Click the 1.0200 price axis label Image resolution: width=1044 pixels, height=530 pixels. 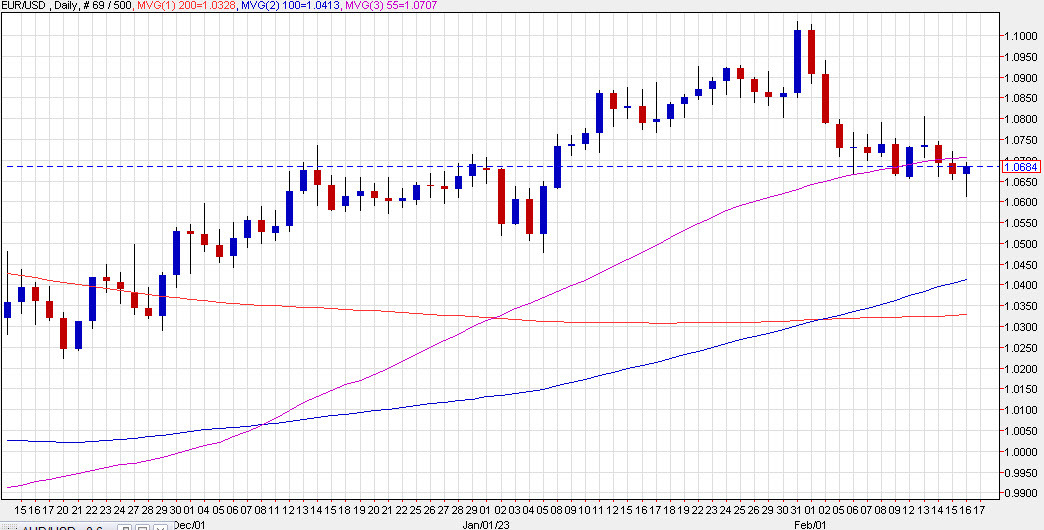(1022, 369)
